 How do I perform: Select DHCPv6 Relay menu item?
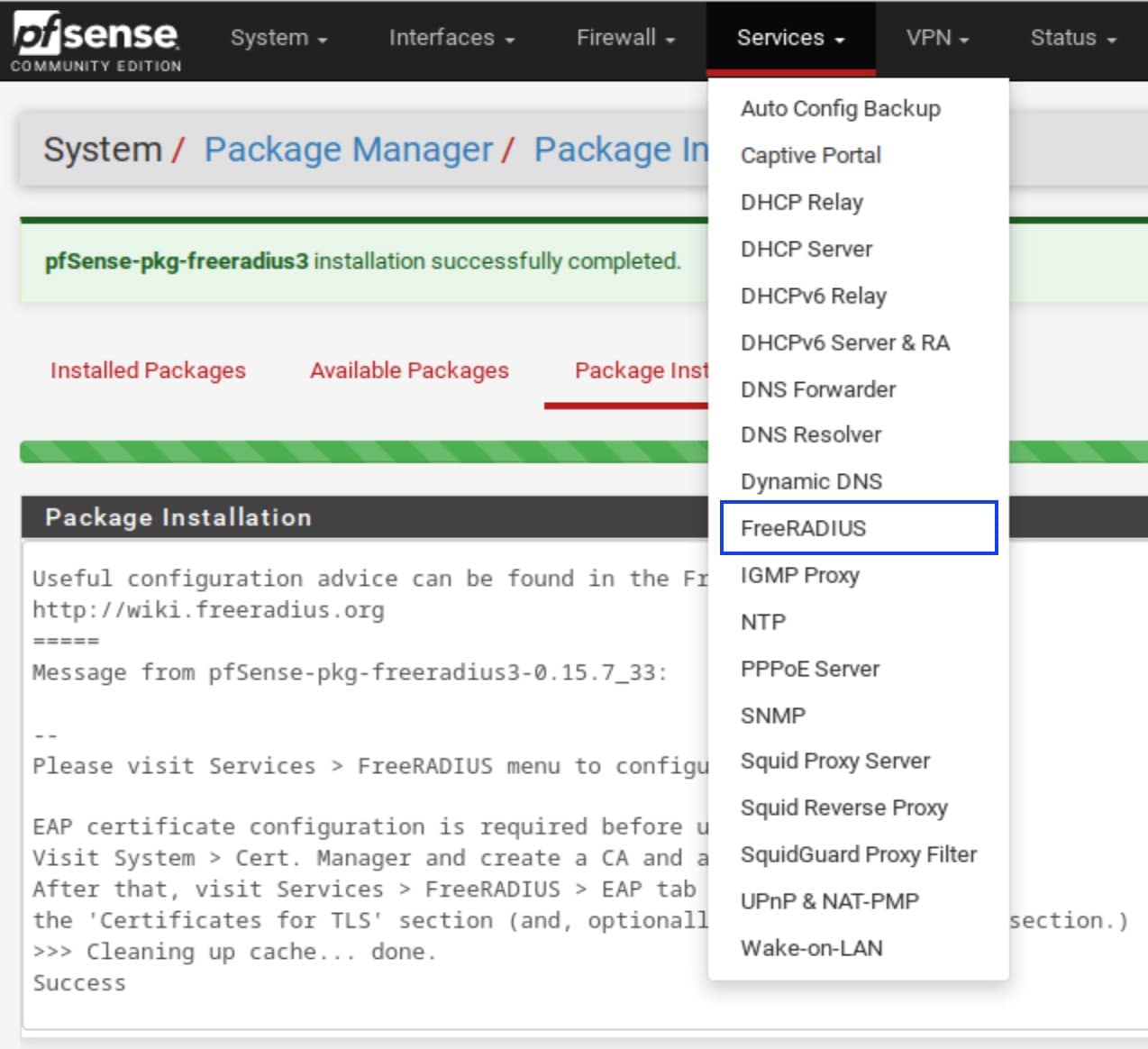click(858, 296)
